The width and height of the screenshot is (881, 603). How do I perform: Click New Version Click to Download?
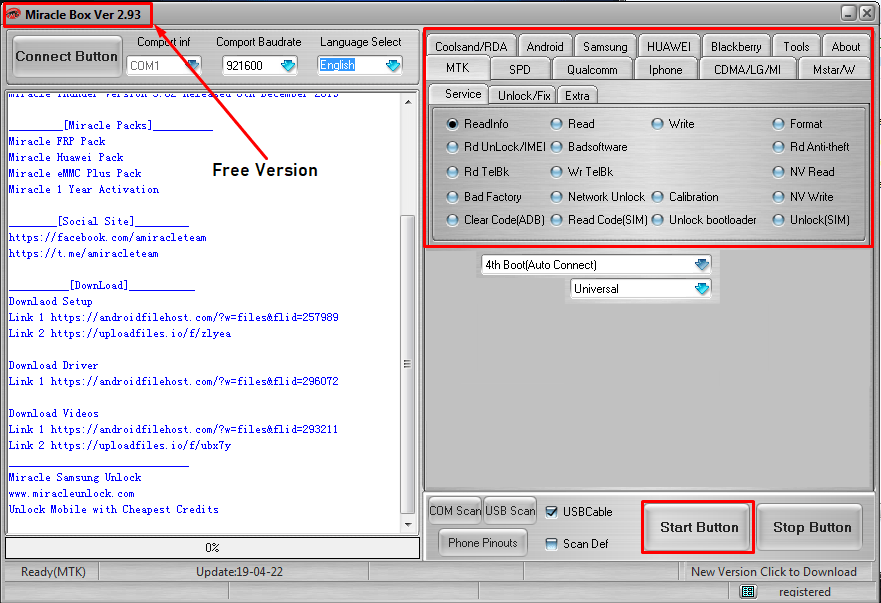774,572
